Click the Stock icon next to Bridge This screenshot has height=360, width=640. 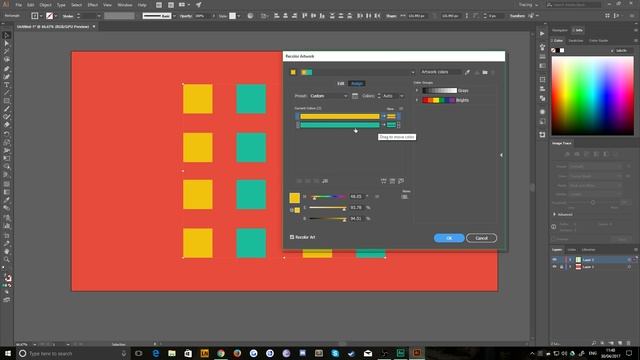pos(171,5)
